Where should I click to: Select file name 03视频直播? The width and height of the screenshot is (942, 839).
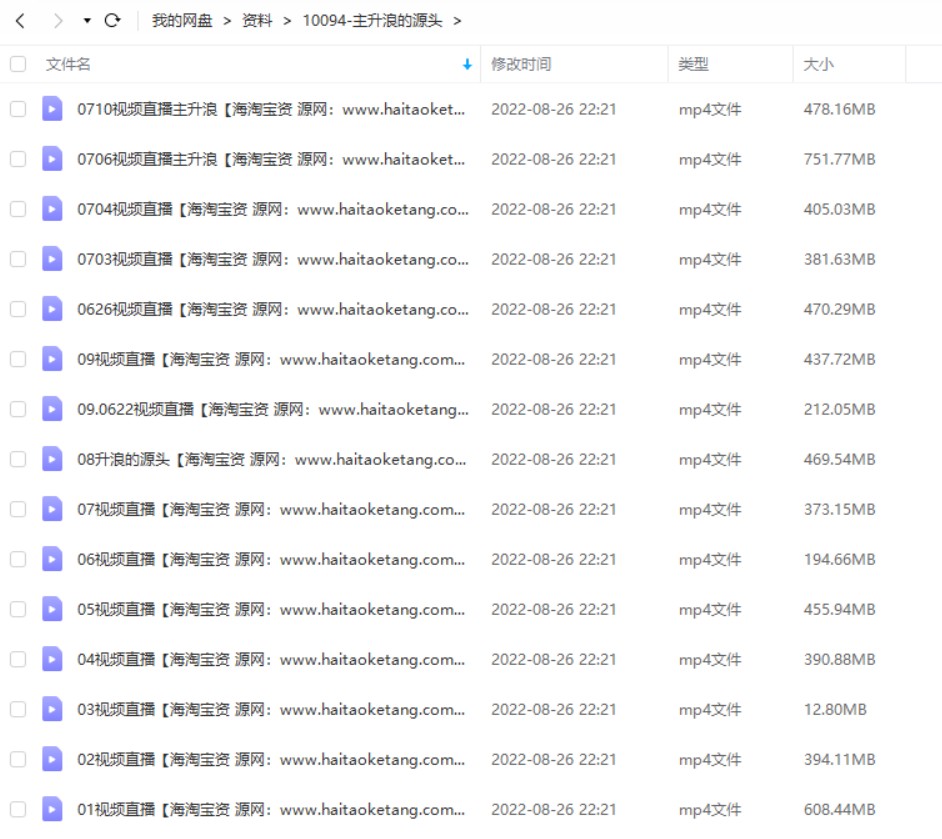coord(271,709)
